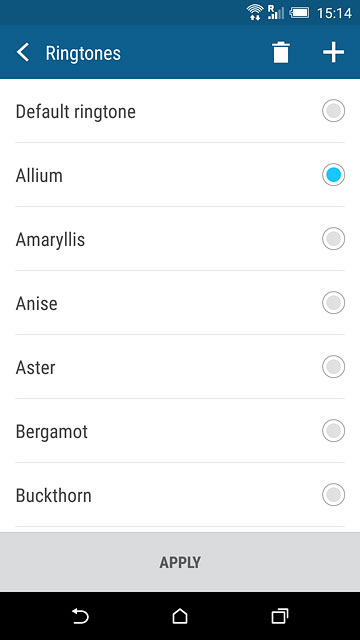This screenshot has width=360, height=640.
Task: Choose the Anise ringtone label
Action: pos(37,303)
